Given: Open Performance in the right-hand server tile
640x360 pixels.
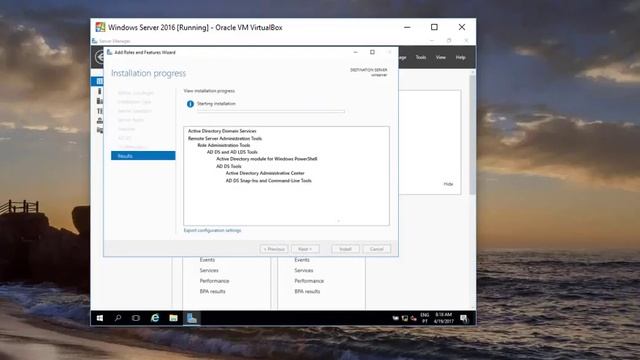Looking at the screenshot, I should click(x=309, y=281).
